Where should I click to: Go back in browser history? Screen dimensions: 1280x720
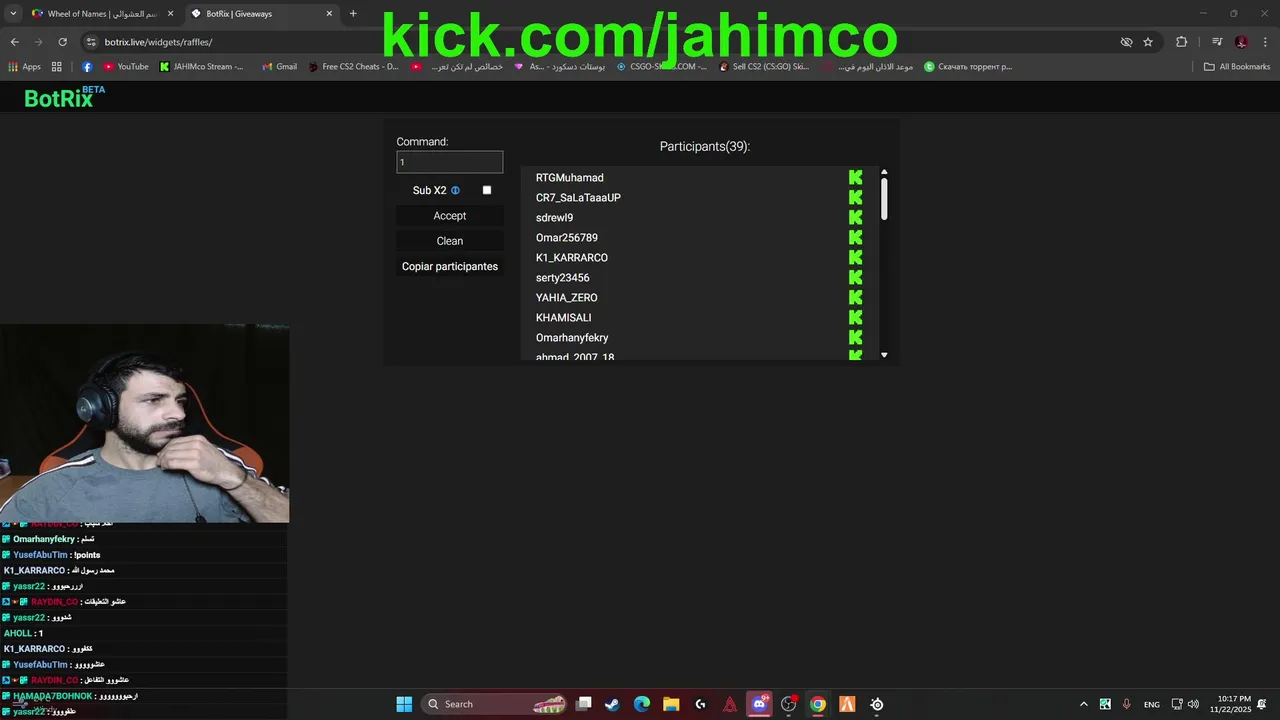tap(14, 42)
